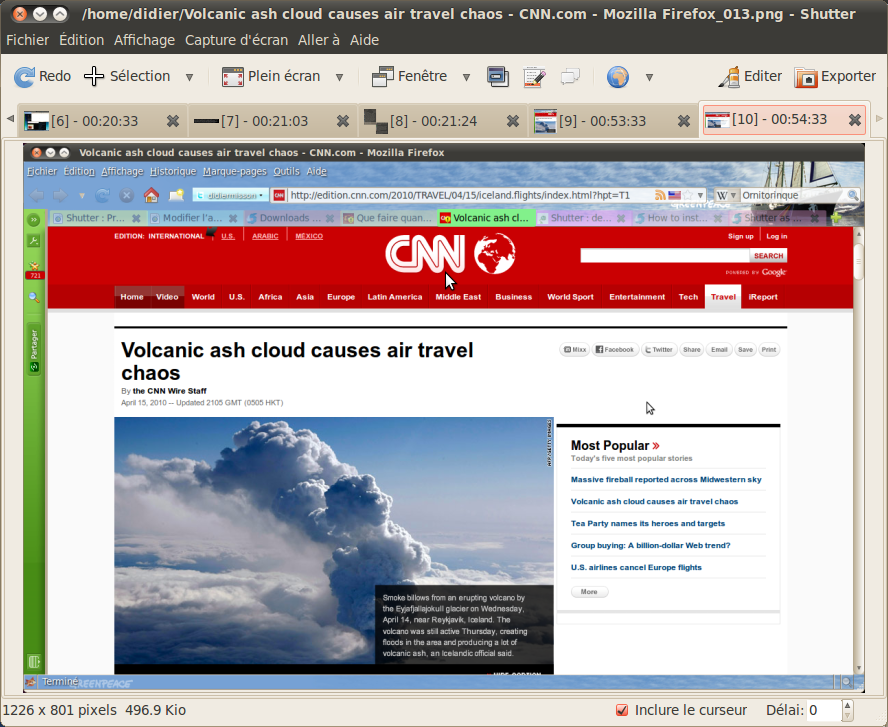Image resolution: width=888 pixels, height=727 pixels.
Task: Click the More button under Most Popular
Action: tap(589, 592)
